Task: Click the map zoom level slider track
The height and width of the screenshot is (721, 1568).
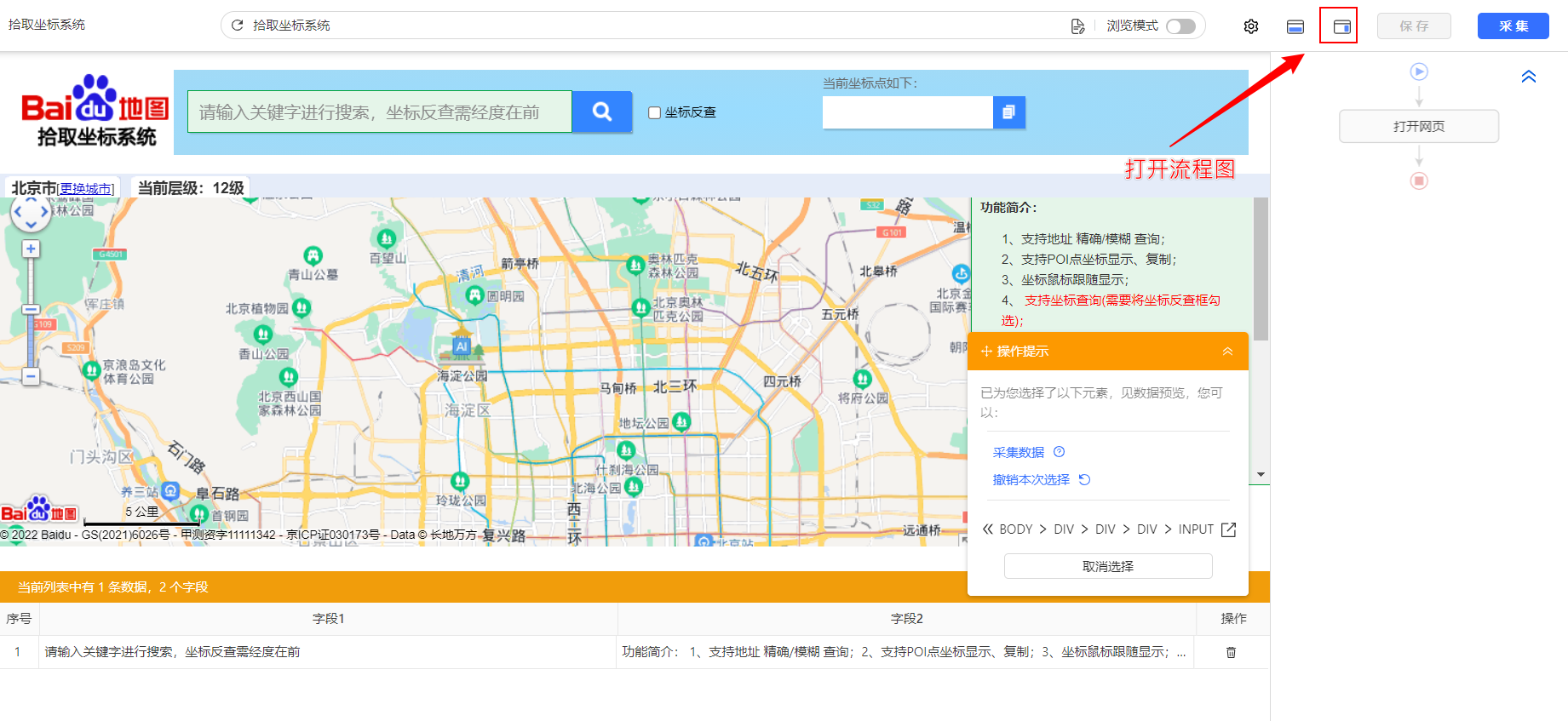Action: tap(31, 312)
